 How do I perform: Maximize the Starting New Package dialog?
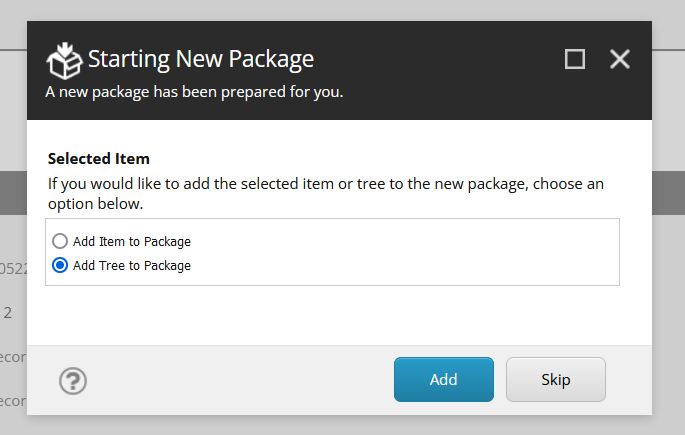click(575, 59)
